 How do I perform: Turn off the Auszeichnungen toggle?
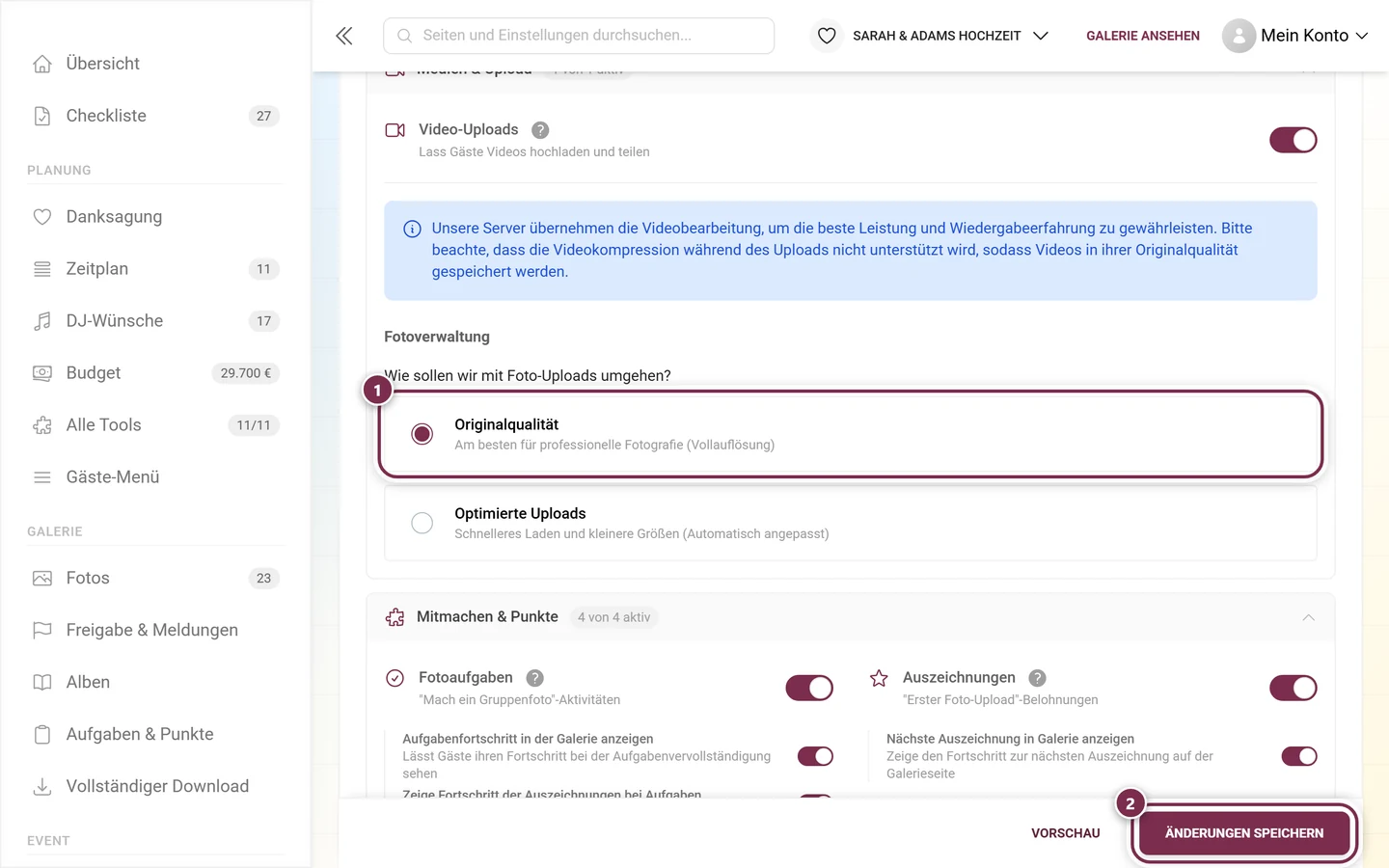click(1294, 688)
